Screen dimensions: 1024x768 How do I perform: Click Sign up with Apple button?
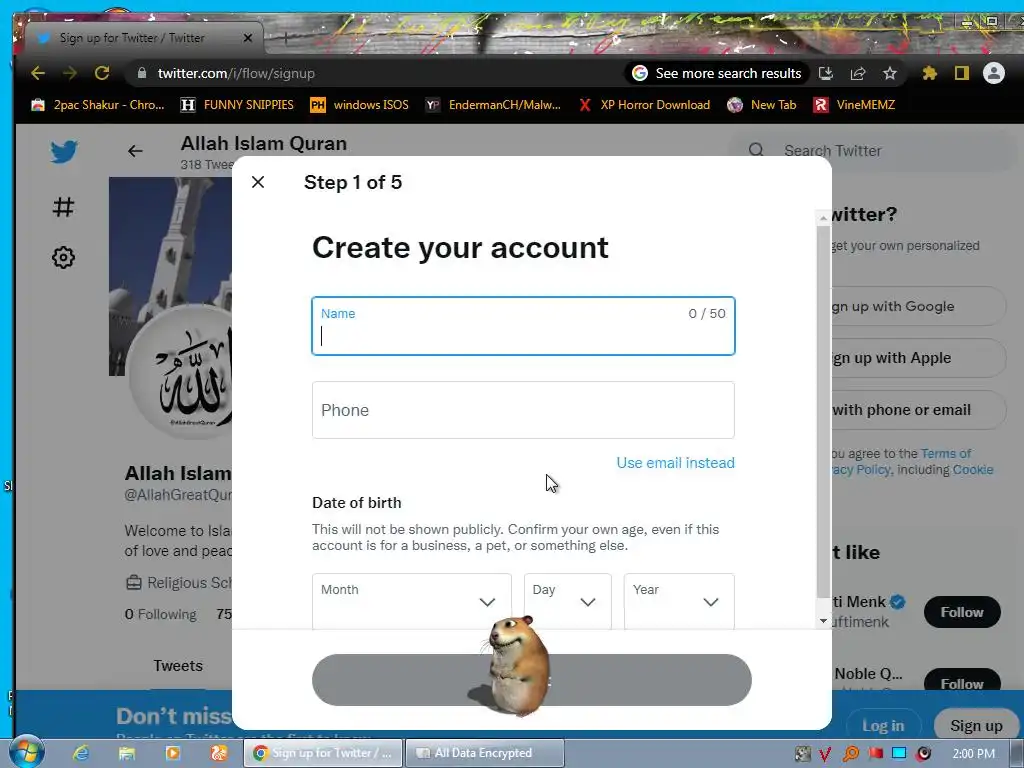(918, 358)
